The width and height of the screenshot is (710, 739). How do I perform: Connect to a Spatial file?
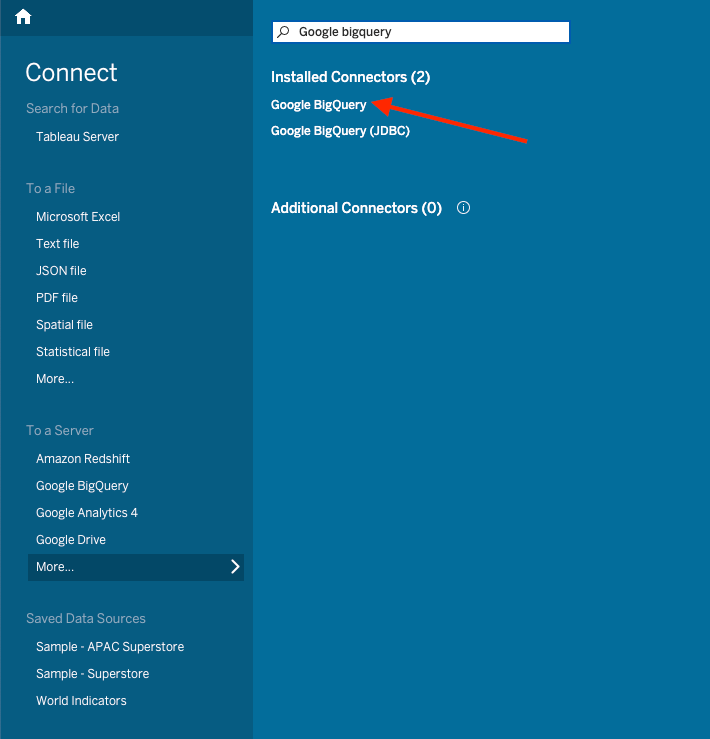click(65, 325)
